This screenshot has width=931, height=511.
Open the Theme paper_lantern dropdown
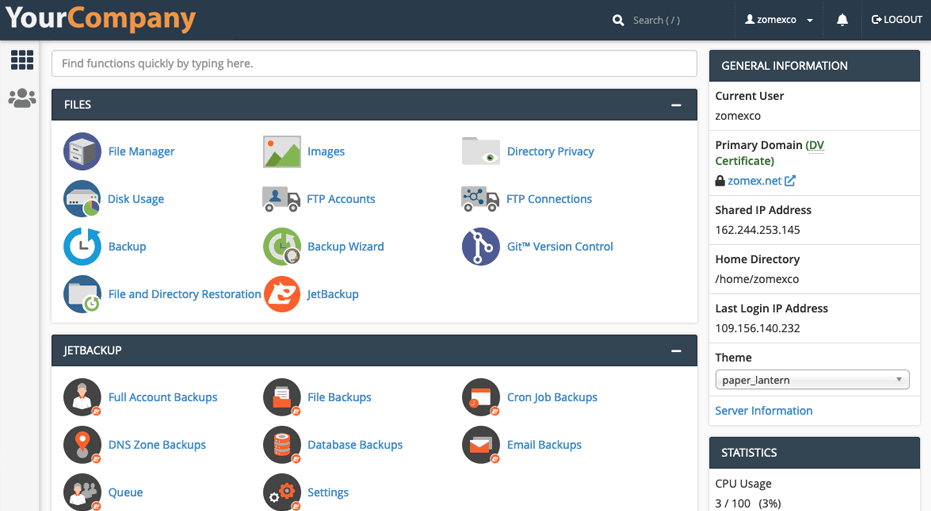point(812,380)
